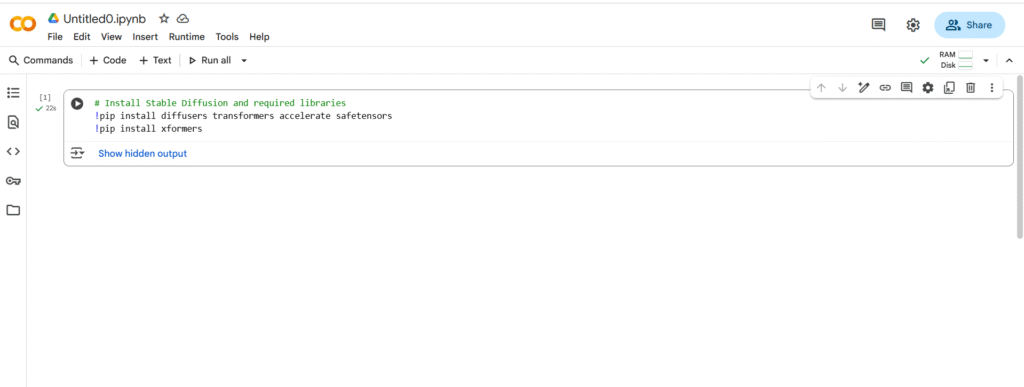This screenshot has width=1024, height=387.
Task: Rename notebook title Untitled0.ipynb
Action: coord(104,19)
